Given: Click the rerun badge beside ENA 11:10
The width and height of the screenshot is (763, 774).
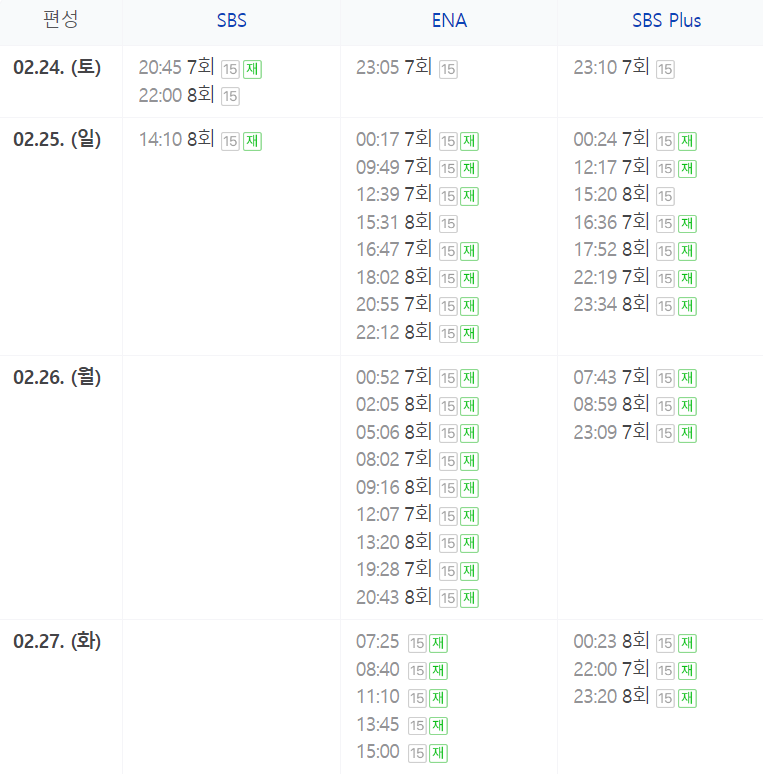Looking at the screenshot, I should click(438, 698).
